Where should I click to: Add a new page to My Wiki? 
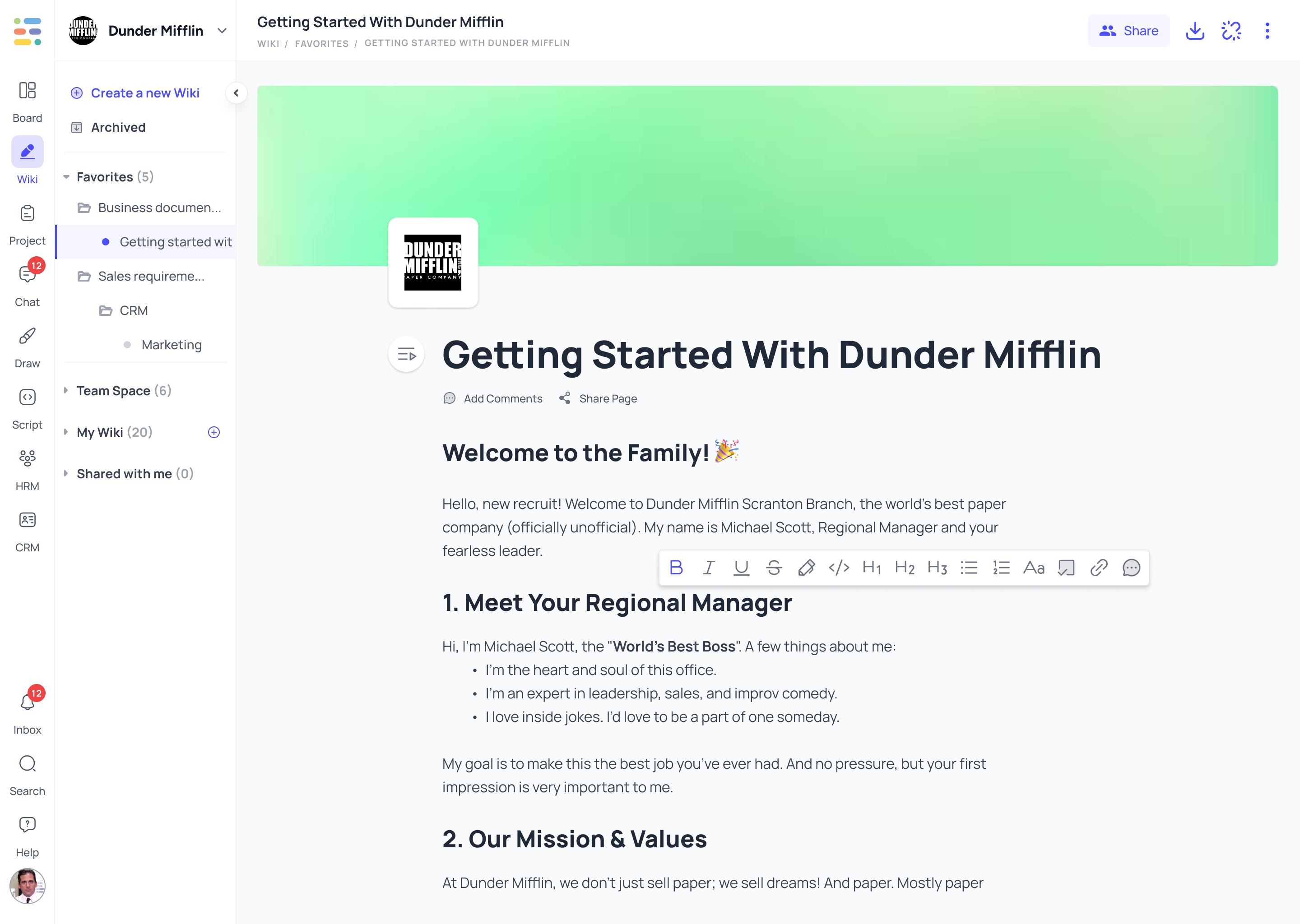coord(214,432)
